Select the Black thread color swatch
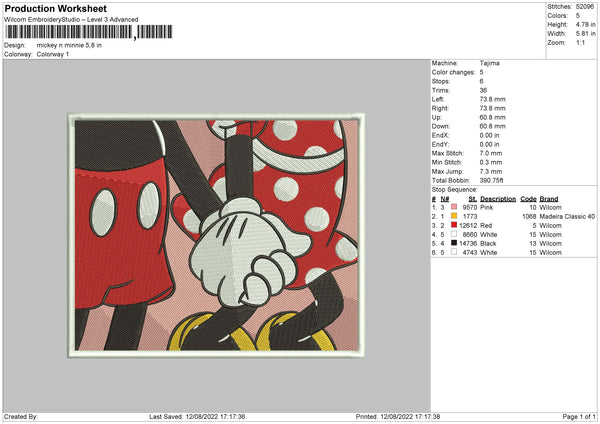600x424 pixels. pyautogui.click(x=454, y=243)
